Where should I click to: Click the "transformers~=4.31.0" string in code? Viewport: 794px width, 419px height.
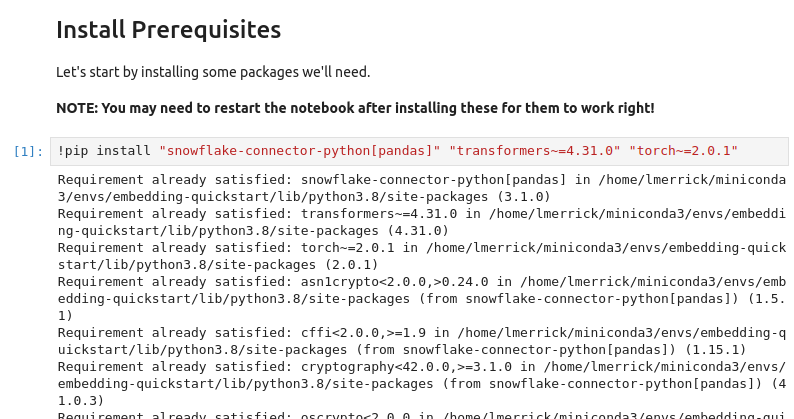tap(534, 151)
